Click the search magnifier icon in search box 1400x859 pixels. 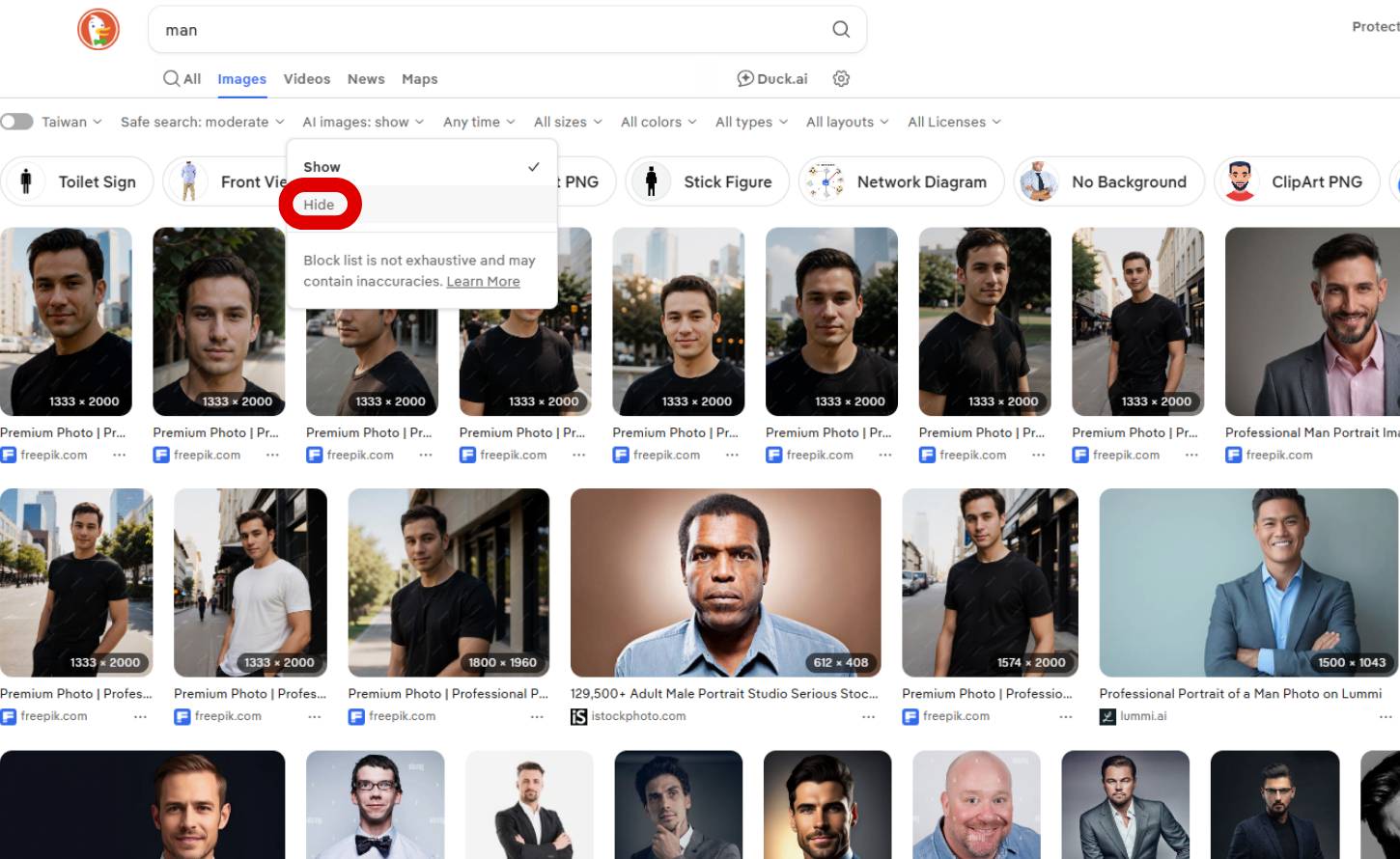pos(841,30)
